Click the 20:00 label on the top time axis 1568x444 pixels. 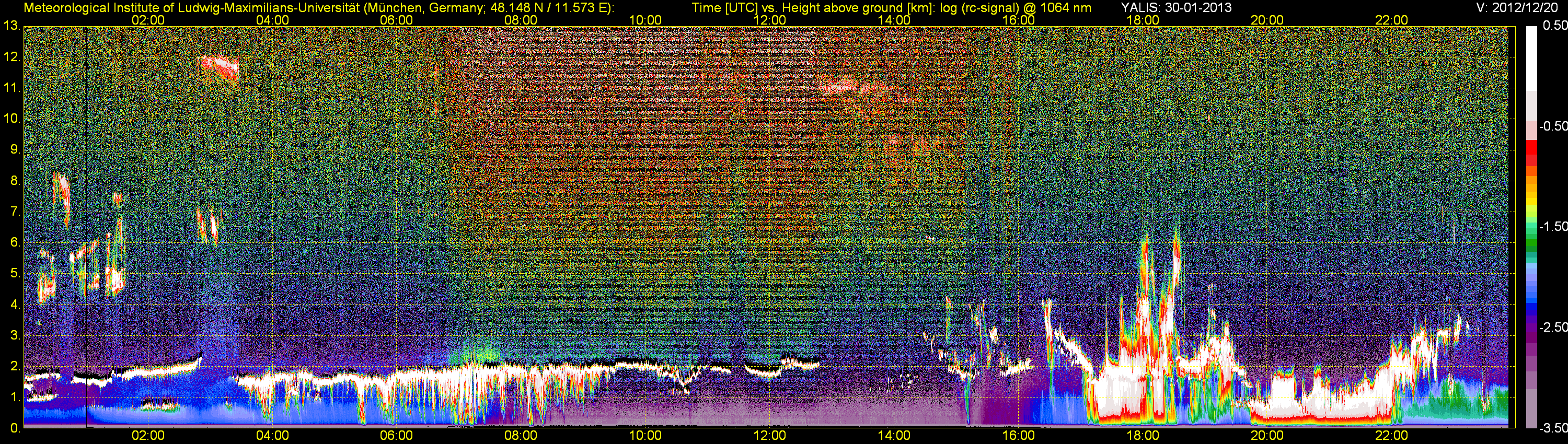click(1267, 20)
